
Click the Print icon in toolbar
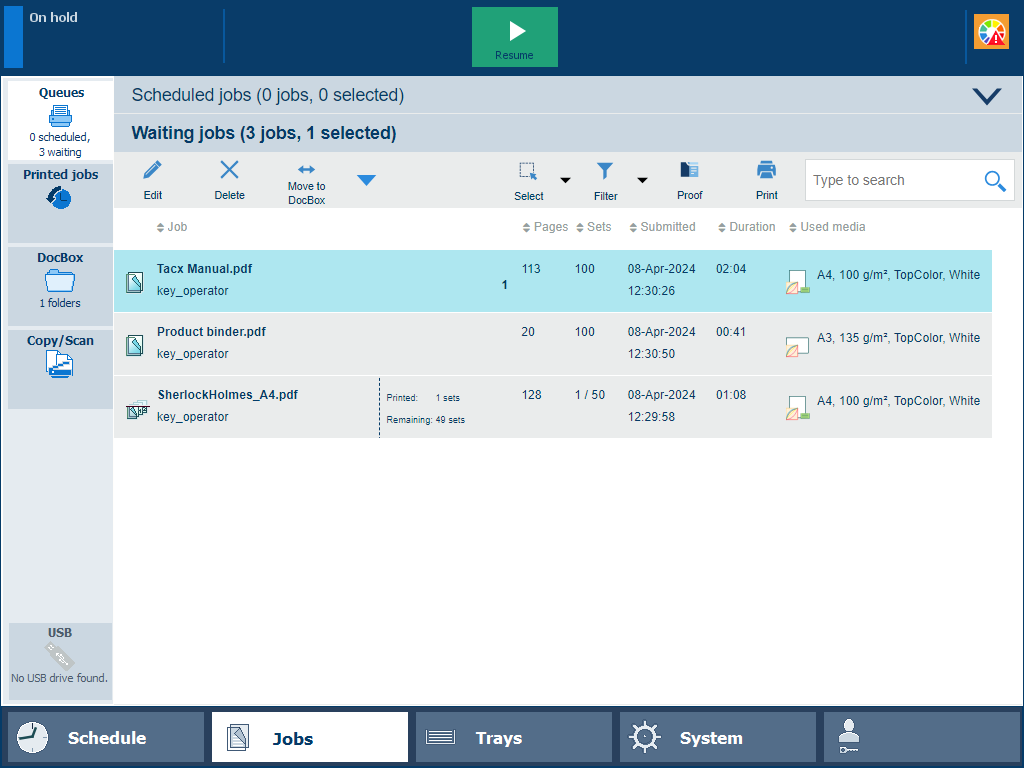point(766,171)
